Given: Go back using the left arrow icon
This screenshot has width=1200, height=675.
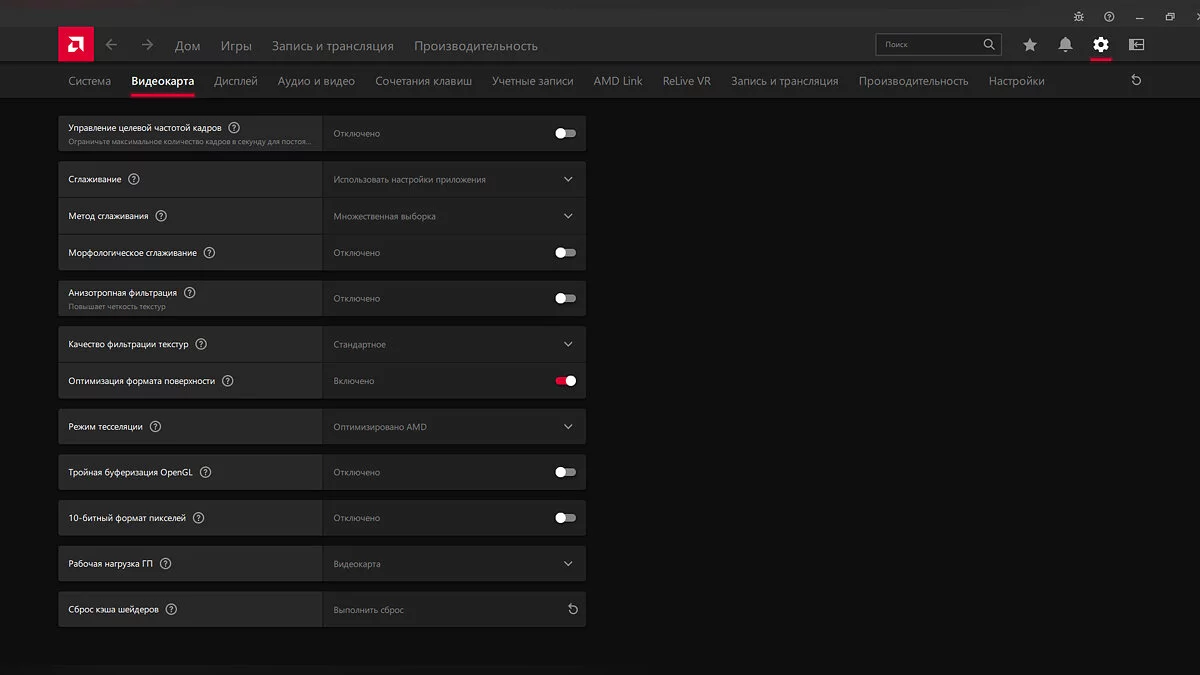Looking at the screenshot, I should click(111, 45).
